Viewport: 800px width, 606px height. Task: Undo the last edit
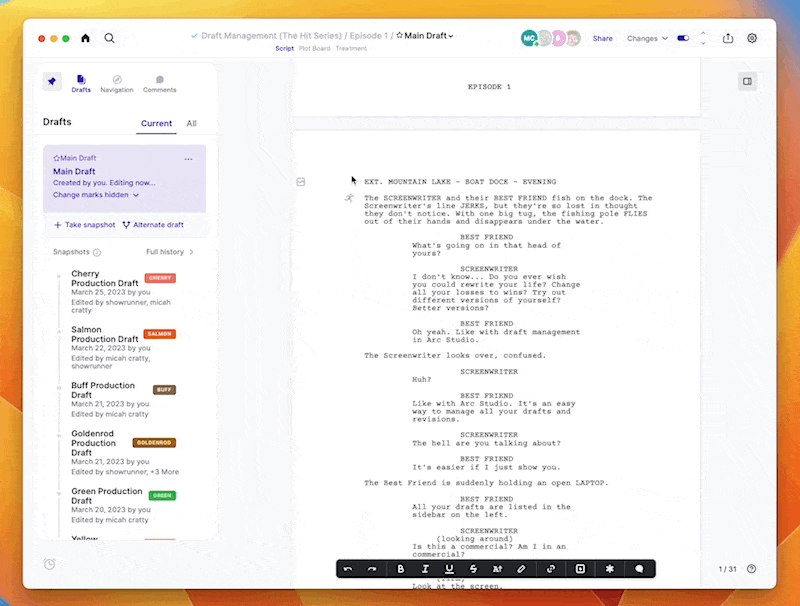(x=348, y=569)
